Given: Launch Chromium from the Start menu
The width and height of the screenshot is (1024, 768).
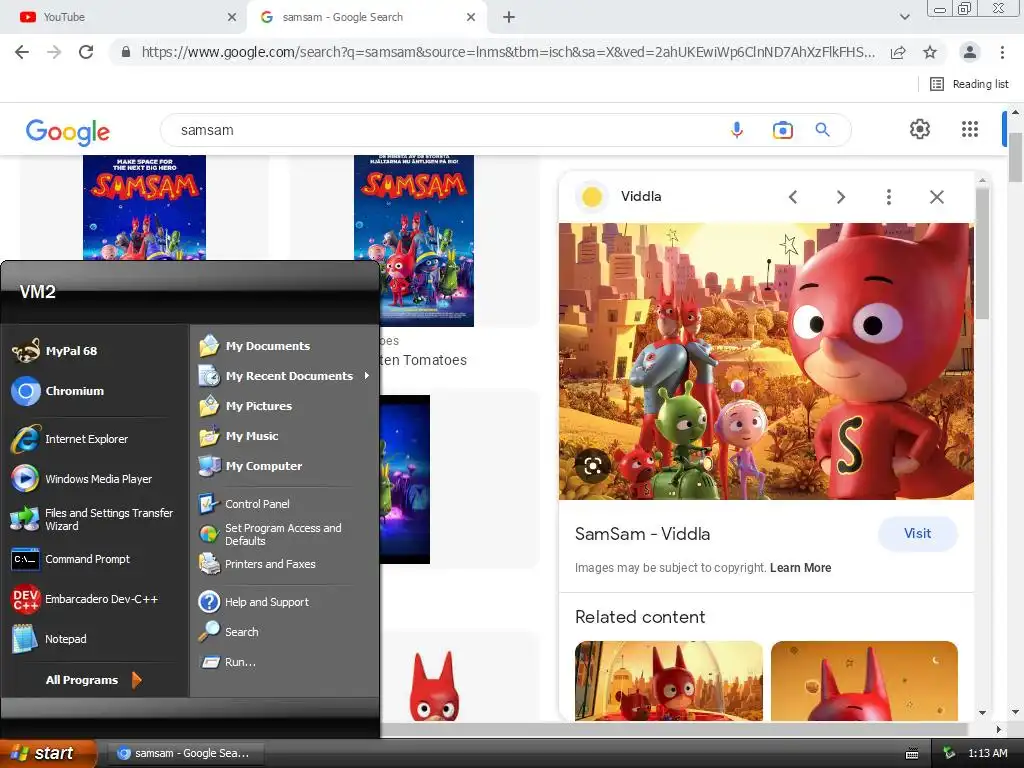Looking at the screenshot, I should [59, 391].
